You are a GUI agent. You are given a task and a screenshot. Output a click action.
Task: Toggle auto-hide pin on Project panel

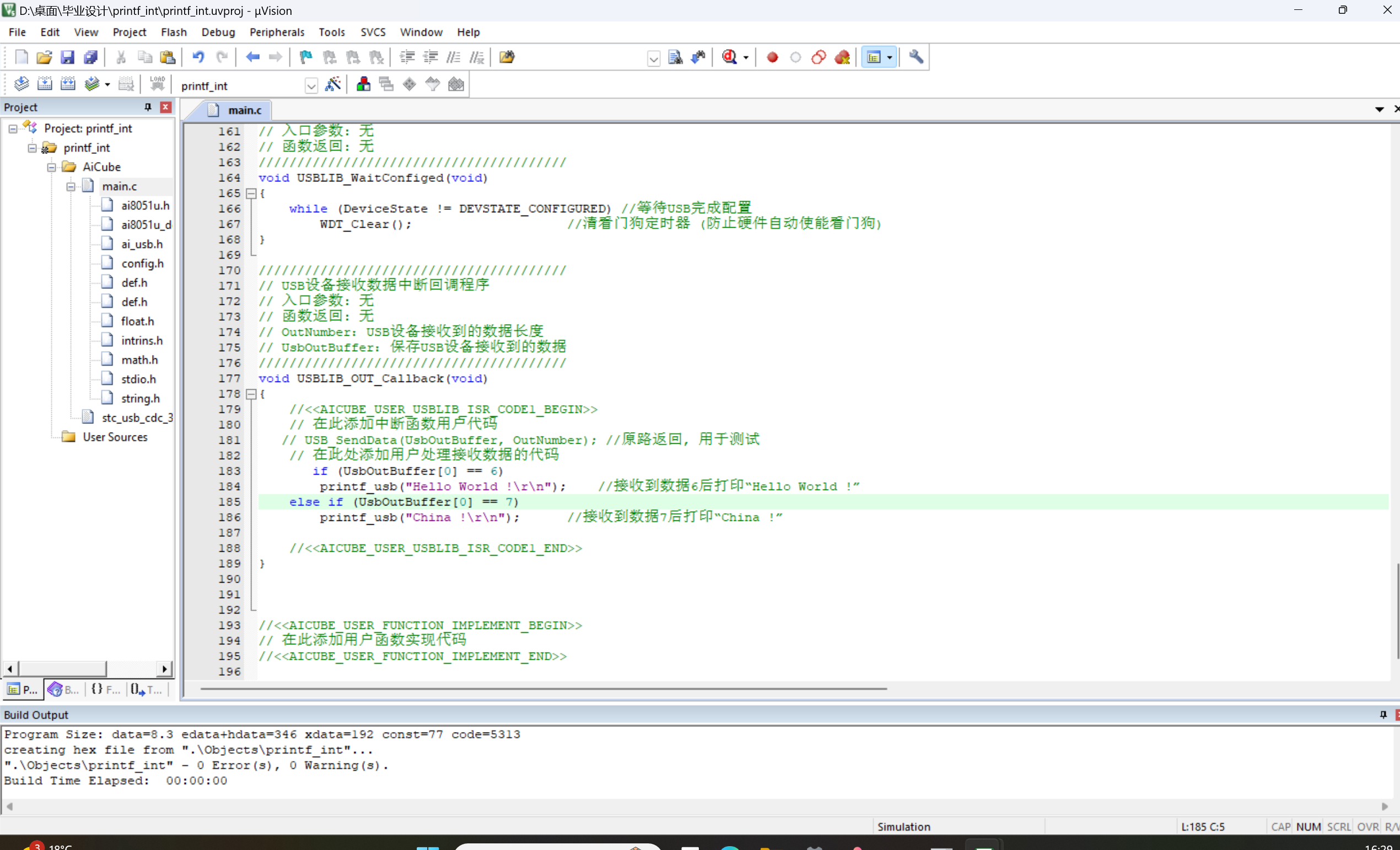click(x=148, y=107)
